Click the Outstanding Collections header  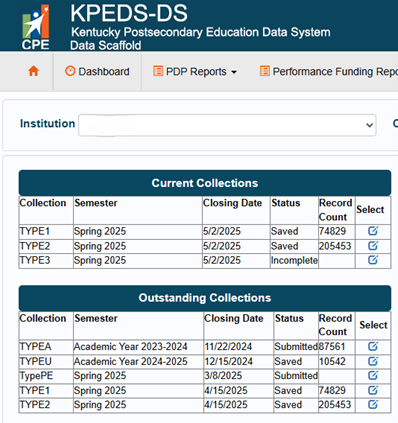[x=205, y=298]
